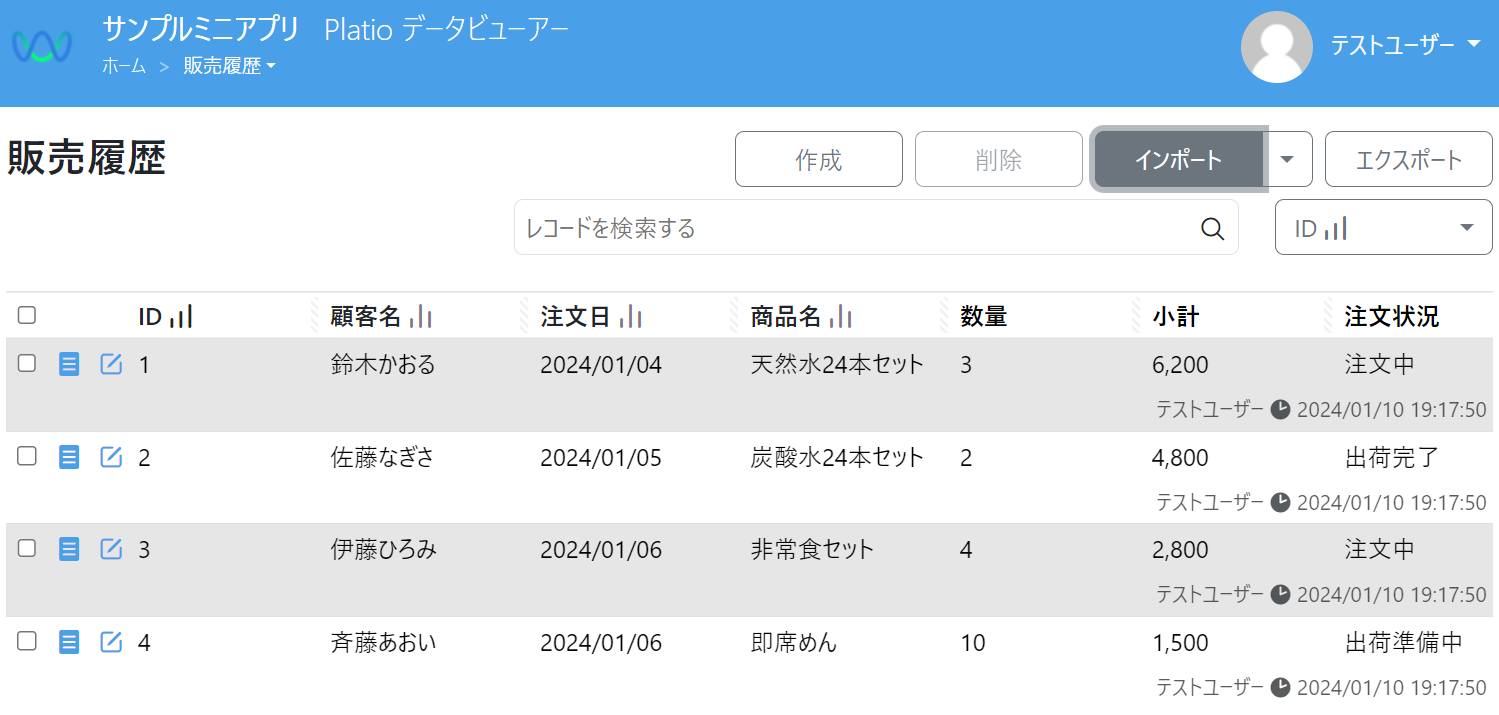Click subtotal value 2,800
The width and height of the screenshot is (1499, 715).
point(1180,550)
